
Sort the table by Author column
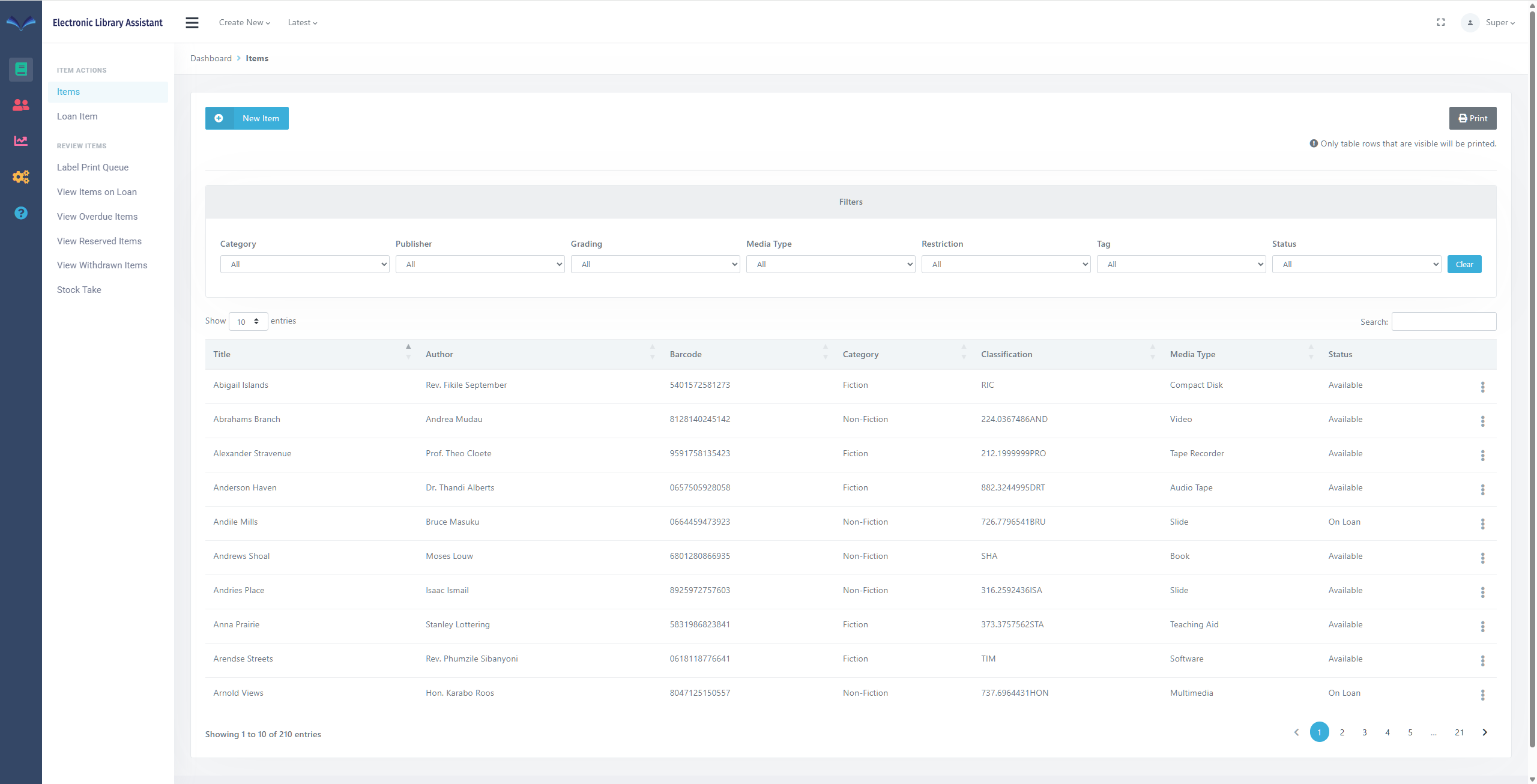tap(439, 354)
